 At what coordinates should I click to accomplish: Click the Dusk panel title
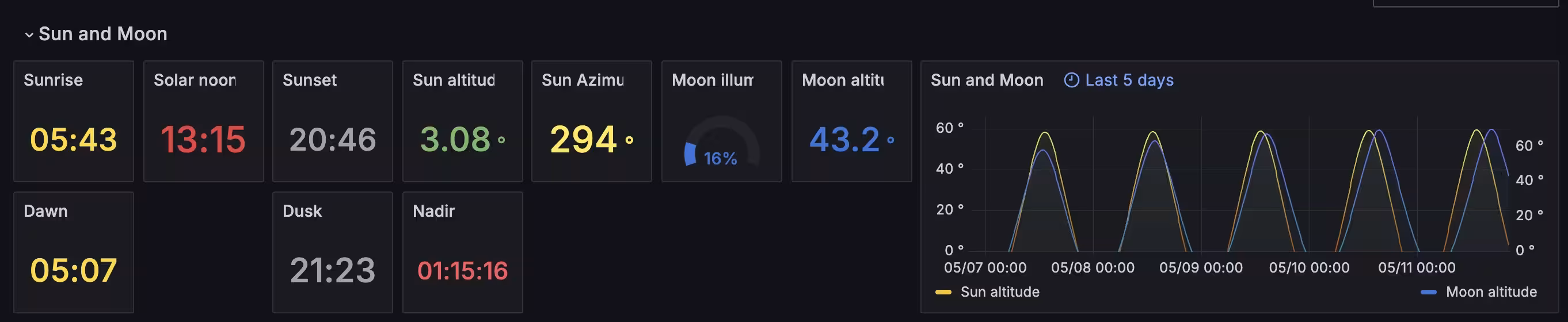302,212
